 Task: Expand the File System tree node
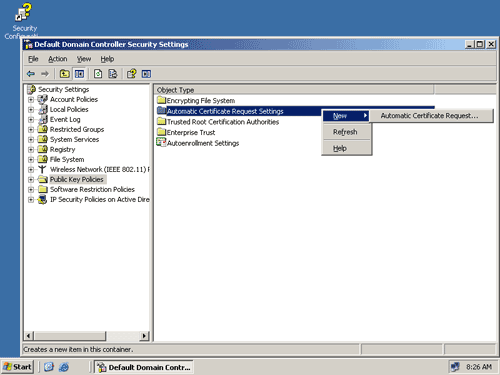(x=31, y=160)
